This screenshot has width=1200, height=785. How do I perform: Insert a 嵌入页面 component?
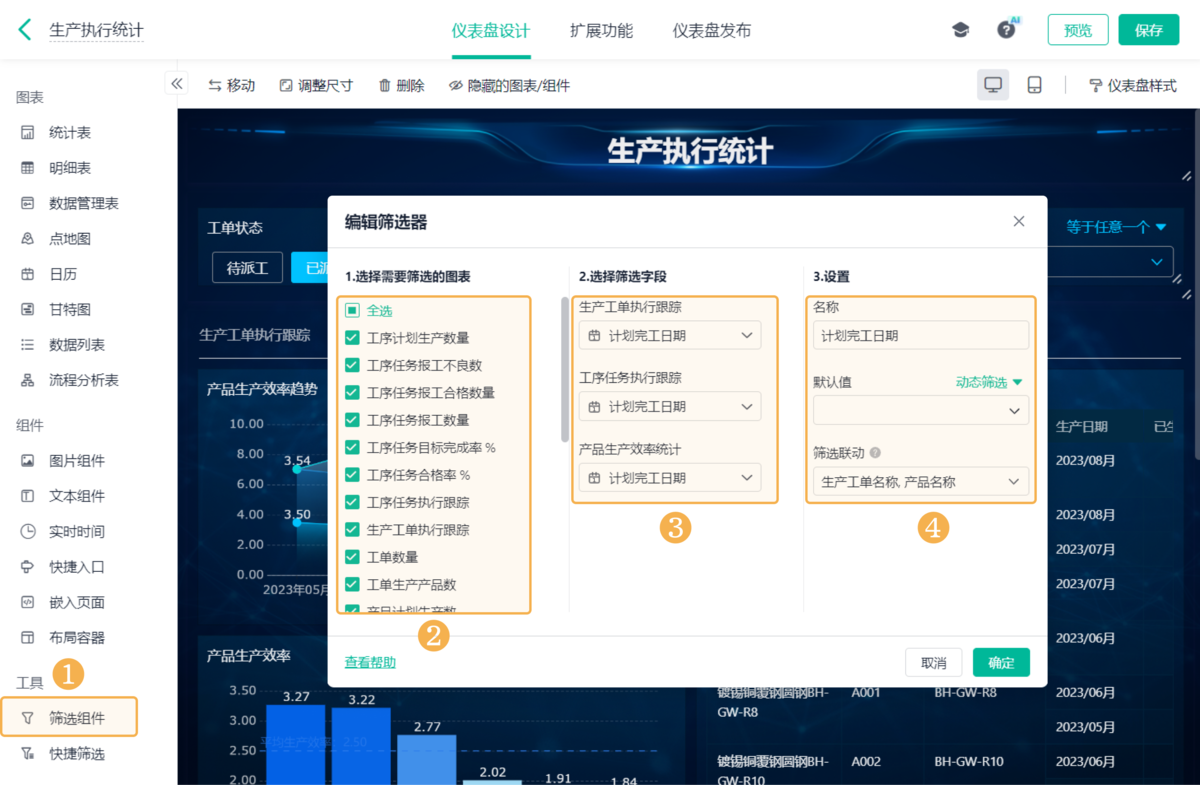[77, 602]
